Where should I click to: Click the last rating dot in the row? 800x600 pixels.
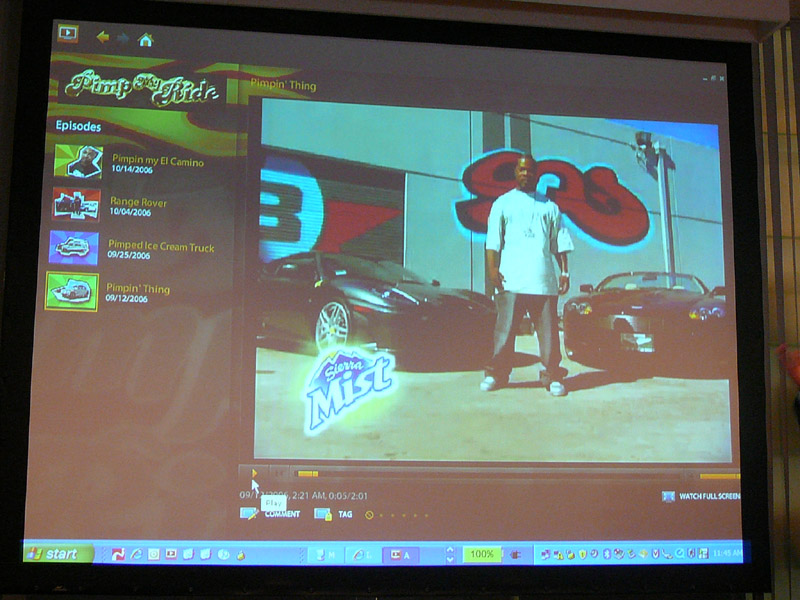click(x=427, y=515)
